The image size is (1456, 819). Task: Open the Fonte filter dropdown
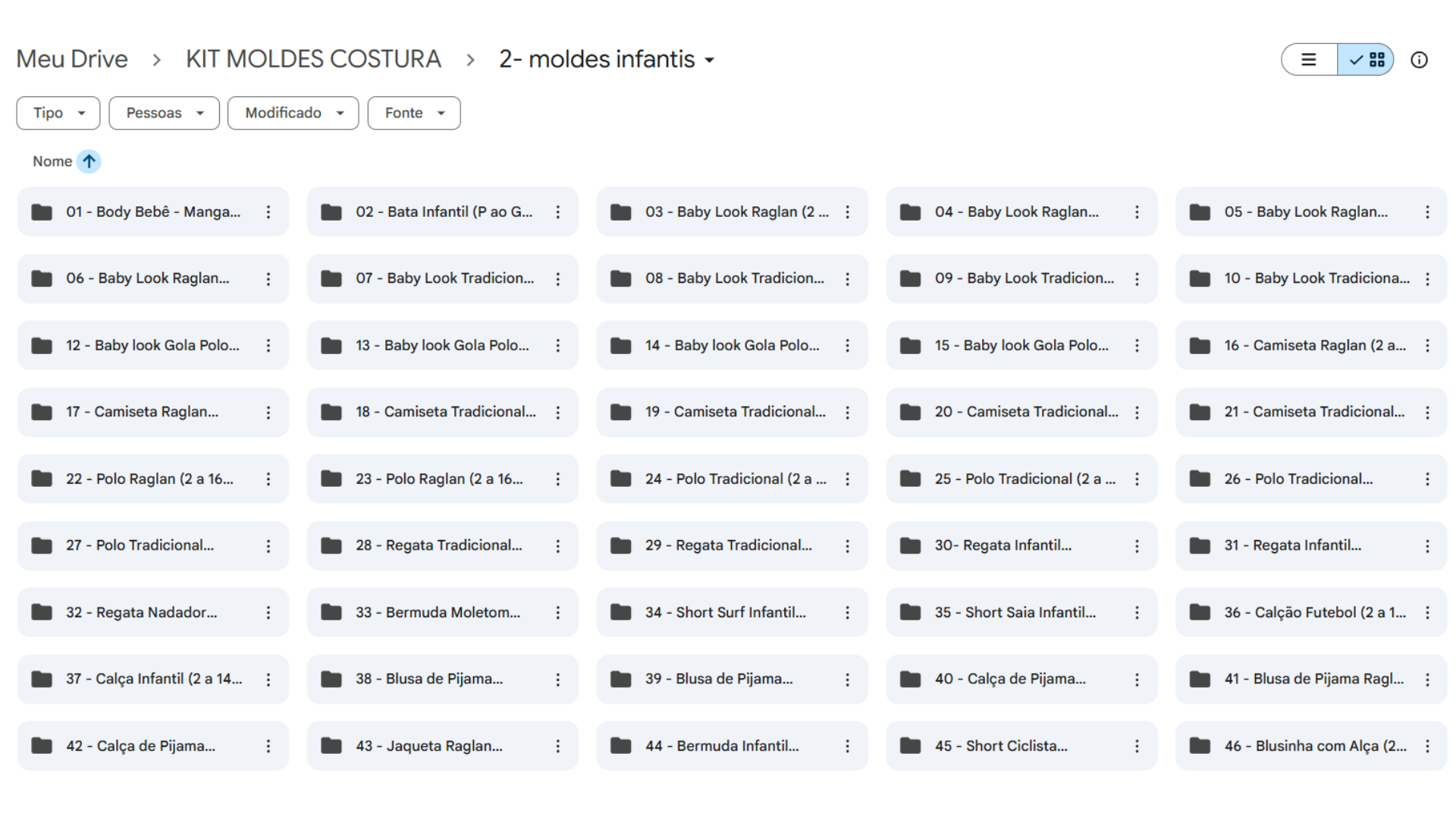[414, 113]
